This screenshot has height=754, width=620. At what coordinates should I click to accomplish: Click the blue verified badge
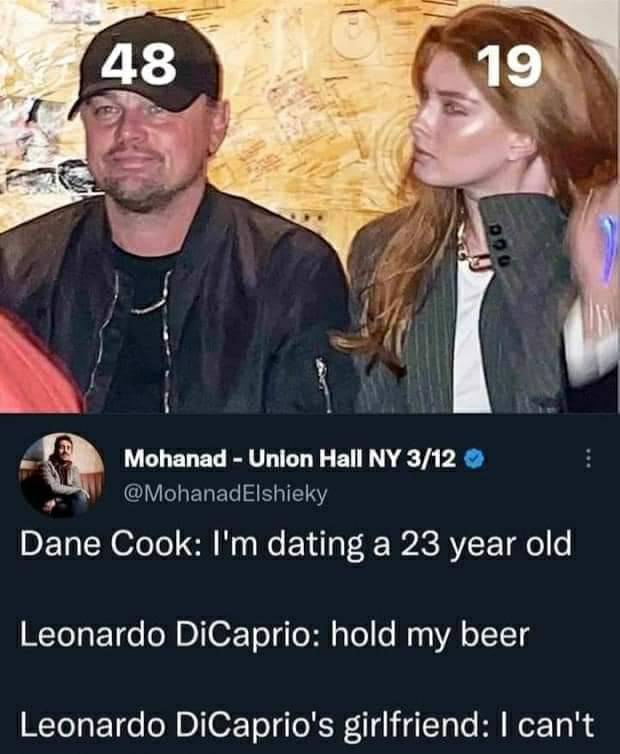coord(477,459)
